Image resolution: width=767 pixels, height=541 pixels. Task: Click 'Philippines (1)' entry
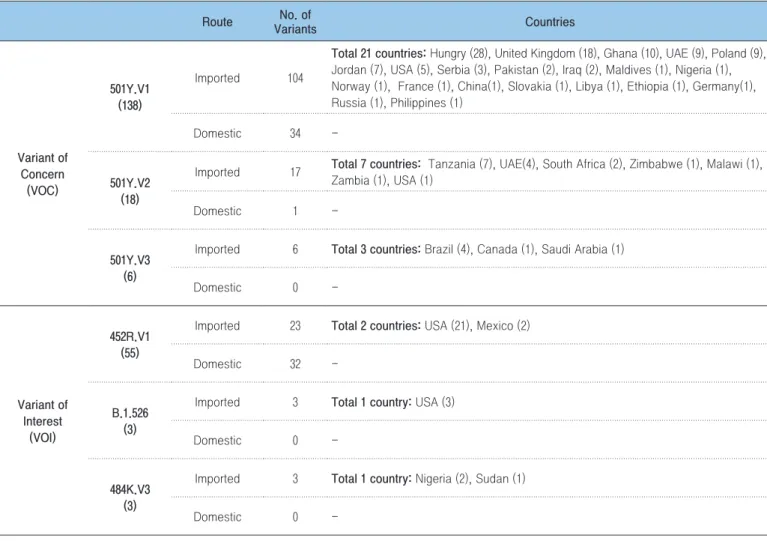tap(427, 103)
